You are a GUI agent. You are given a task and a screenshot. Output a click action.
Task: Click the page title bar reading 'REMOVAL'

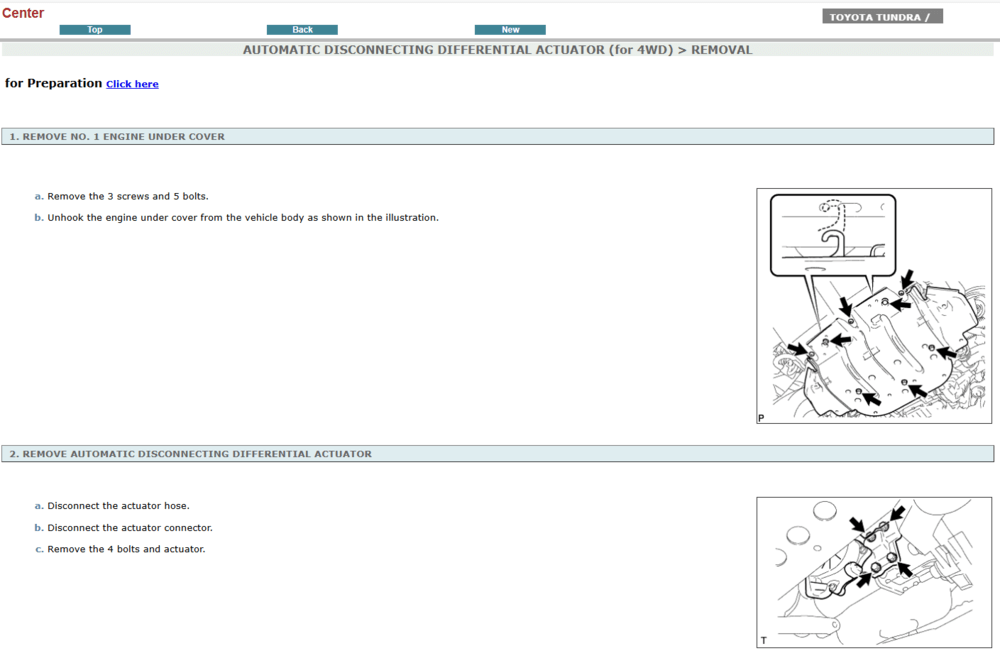(497, 49)
